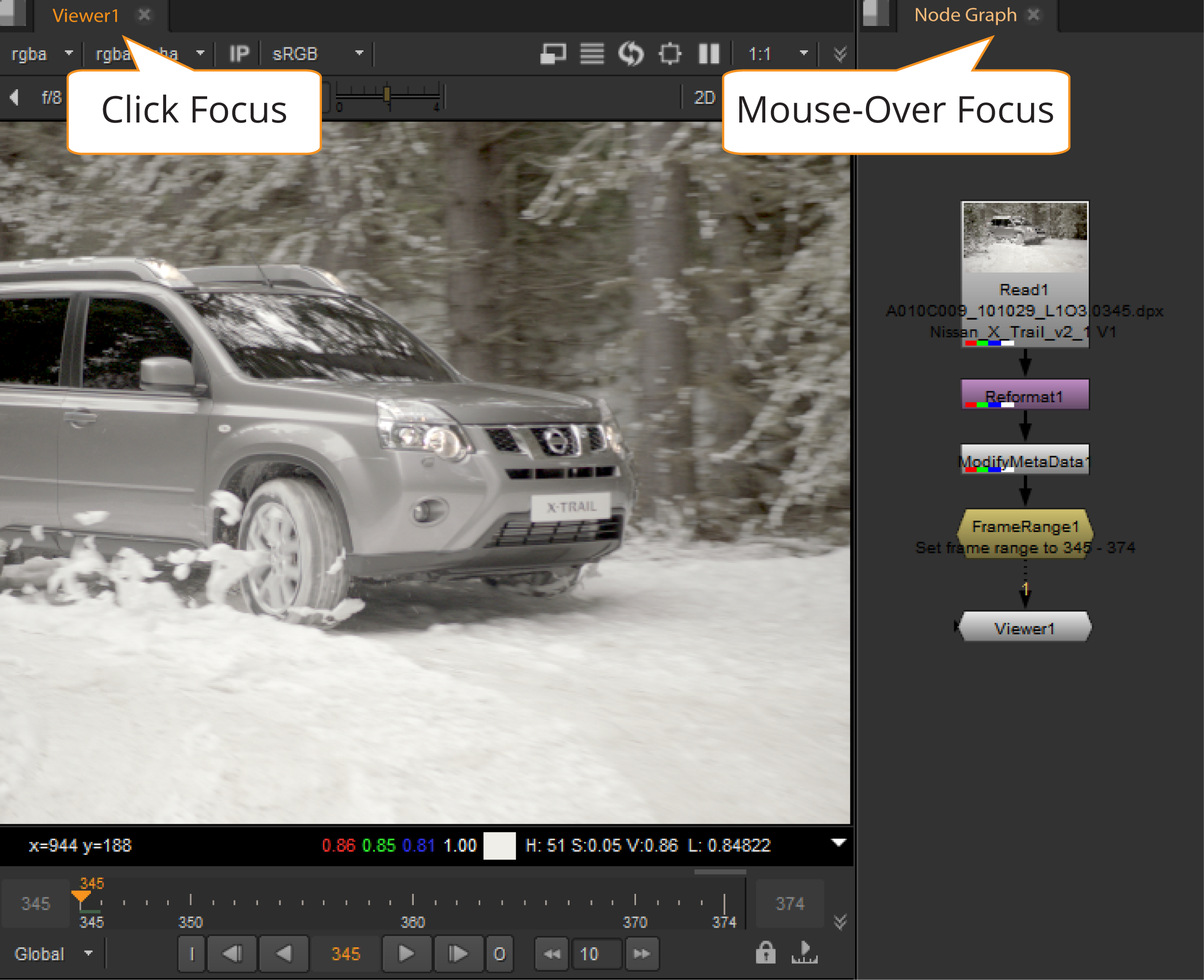Toggle the region of interest icon
The width and height of the screenshot is (1204, 980).
tap(670, 54)
